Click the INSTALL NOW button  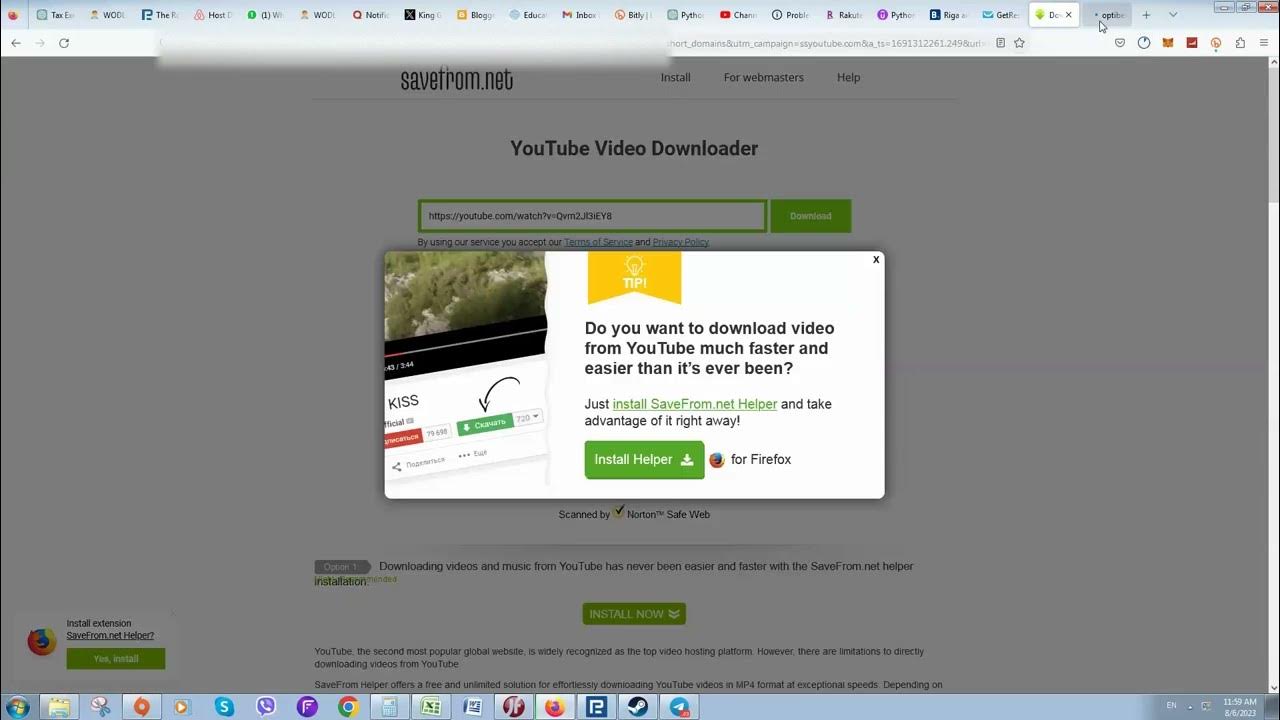click(634, 614)
